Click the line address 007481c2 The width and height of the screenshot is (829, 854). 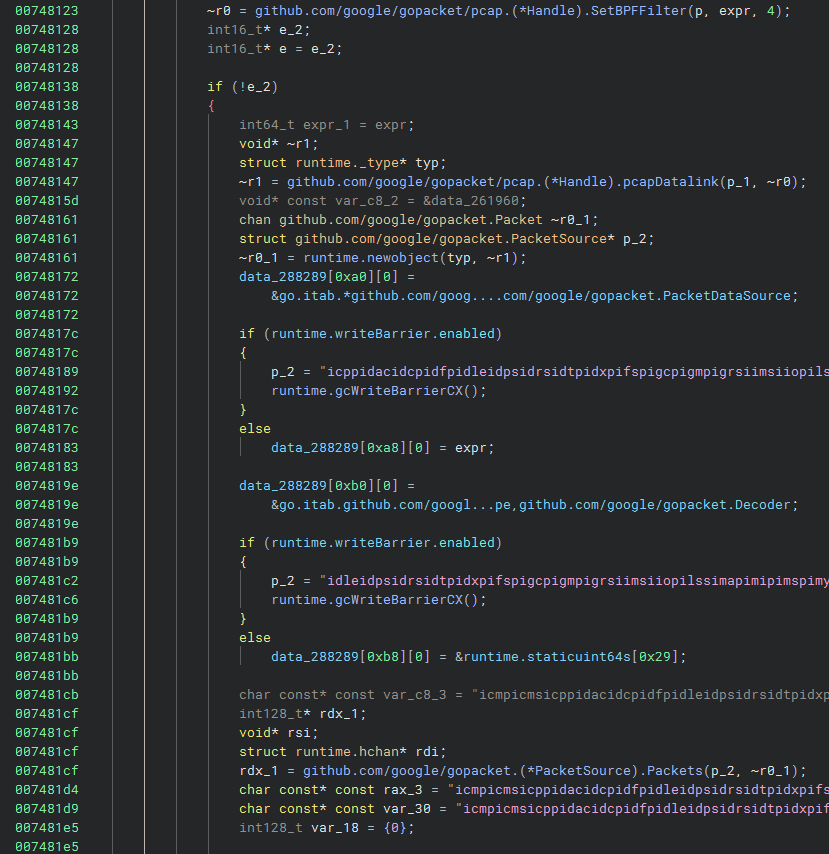(47, 581)
